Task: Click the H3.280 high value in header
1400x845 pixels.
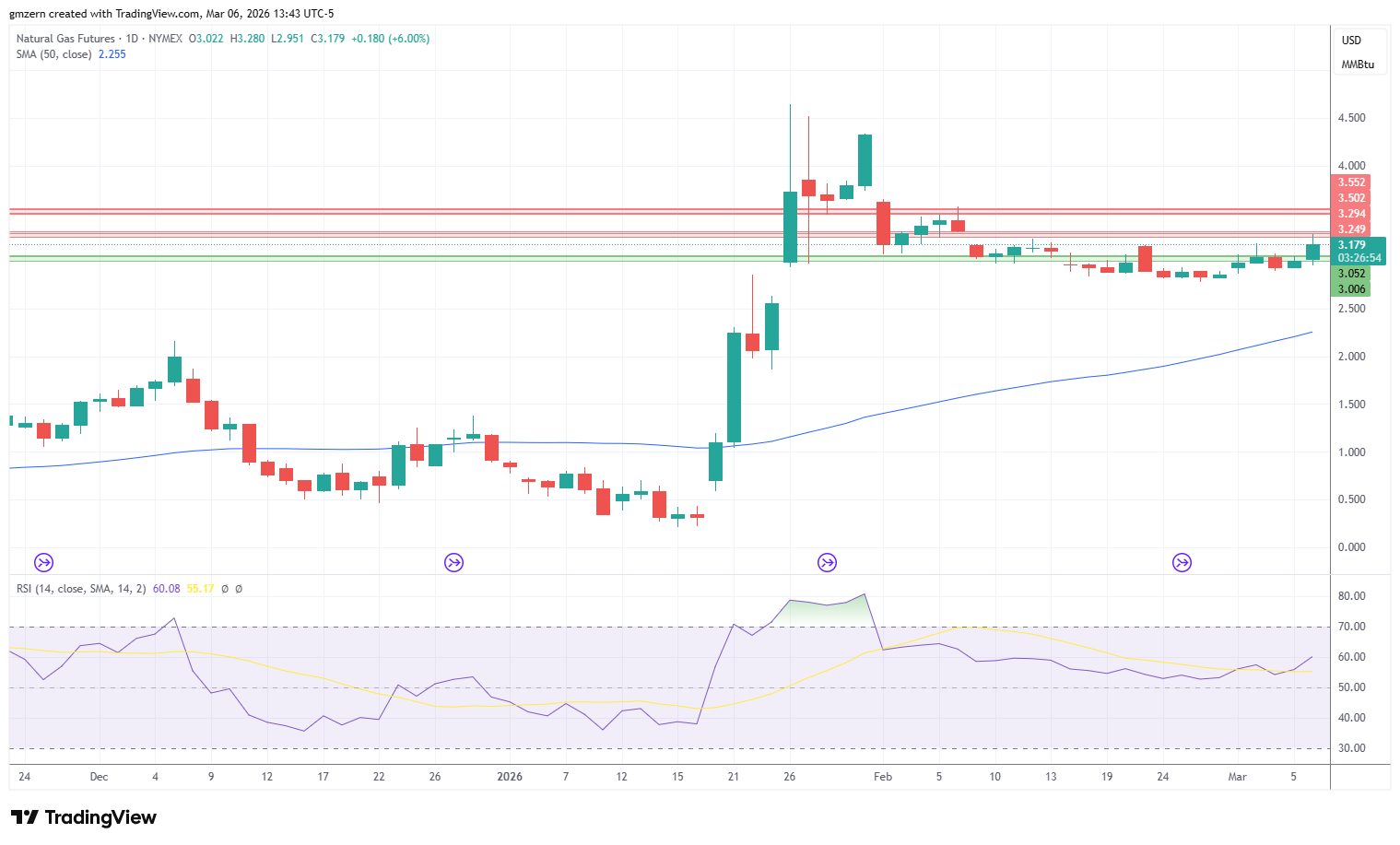Action: click(247, 39)
